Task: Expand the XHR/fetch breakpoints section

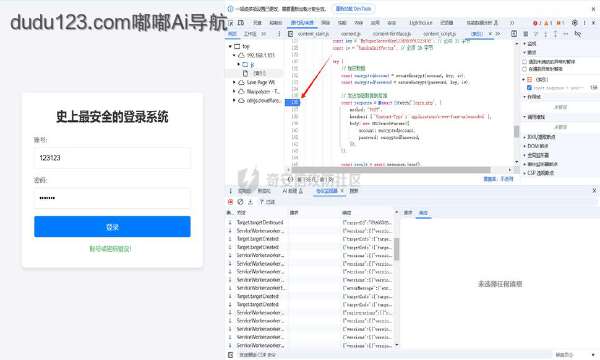Action: [x=541, y=137]
